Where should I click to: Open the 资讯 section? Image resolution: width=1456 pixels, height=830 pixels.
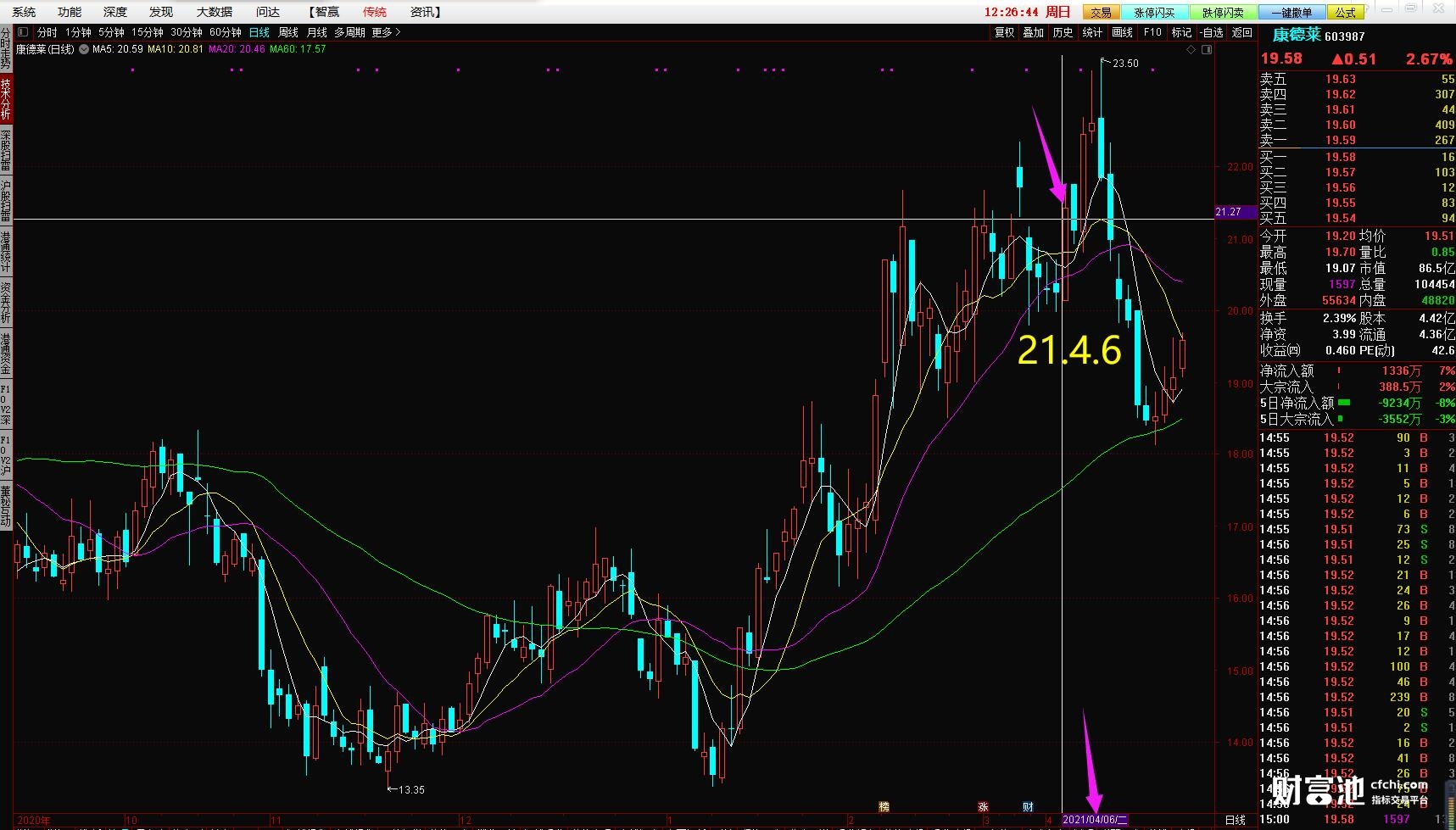click(x=426, y=12)
